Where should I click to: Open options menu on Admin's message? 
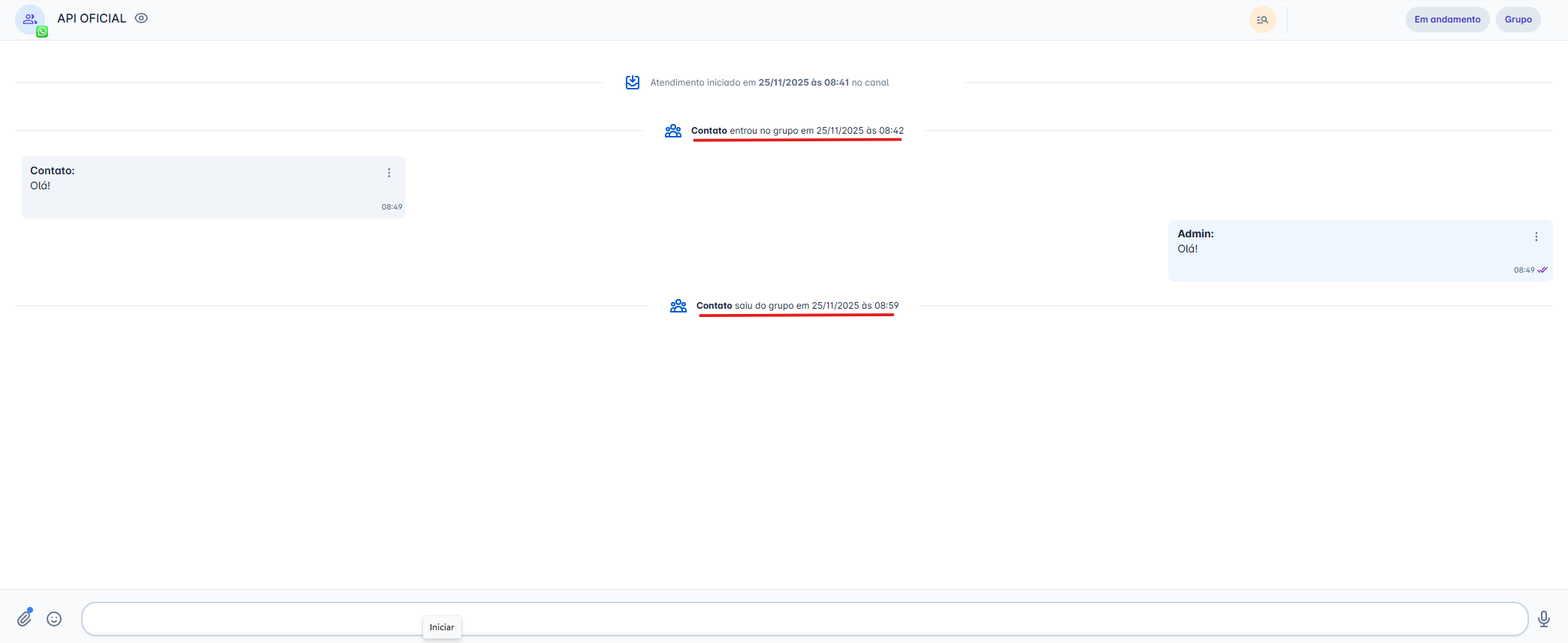coord(1536,237)
